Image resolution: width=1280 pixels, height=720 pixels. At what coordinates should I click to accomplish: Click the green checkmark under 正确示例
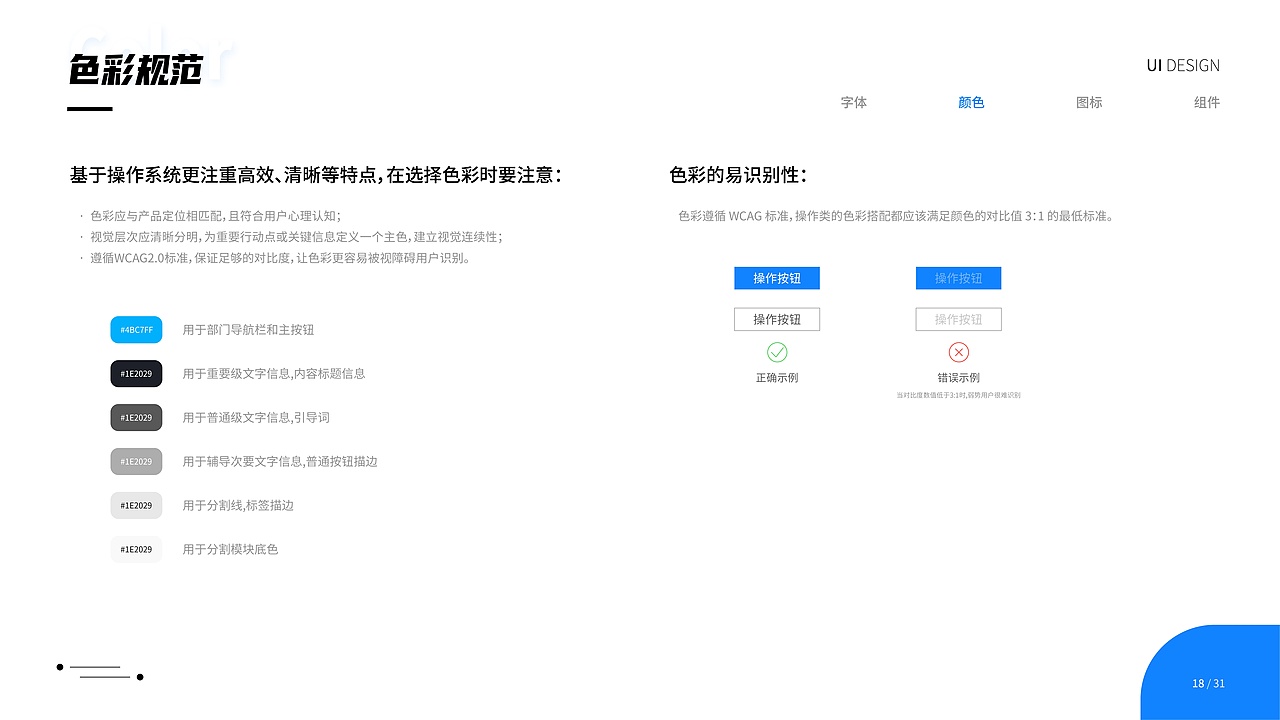pos(777,352)
